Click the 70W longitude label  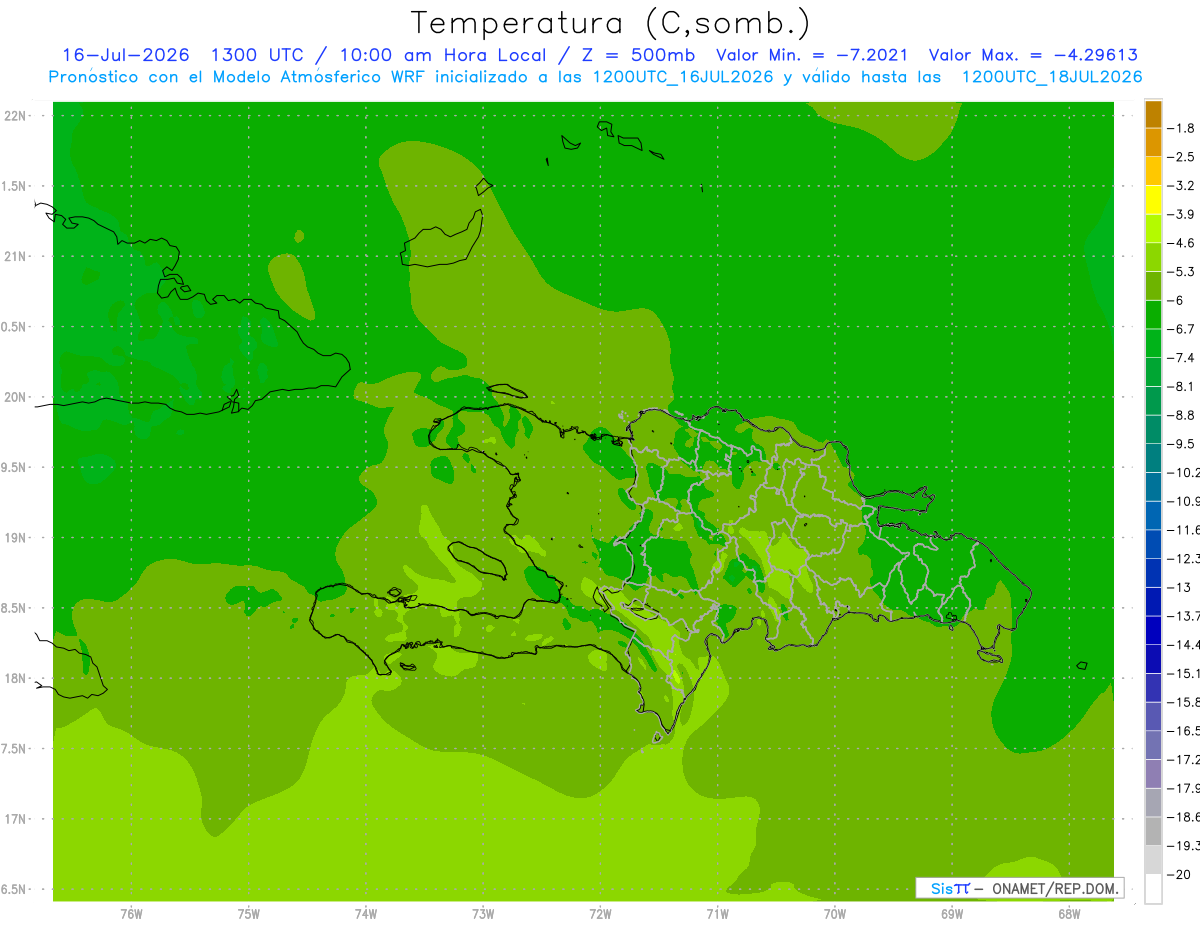click(x=835, y=913)
